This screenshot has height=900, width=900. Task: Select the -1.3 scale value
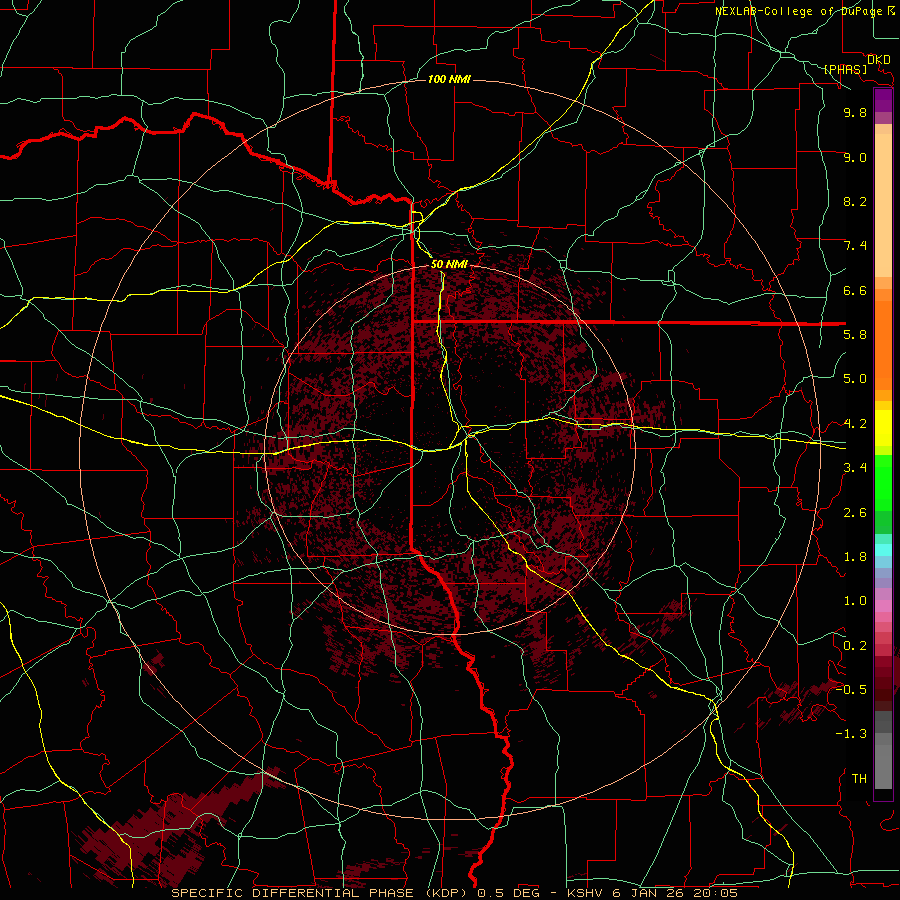click(851, 734)
